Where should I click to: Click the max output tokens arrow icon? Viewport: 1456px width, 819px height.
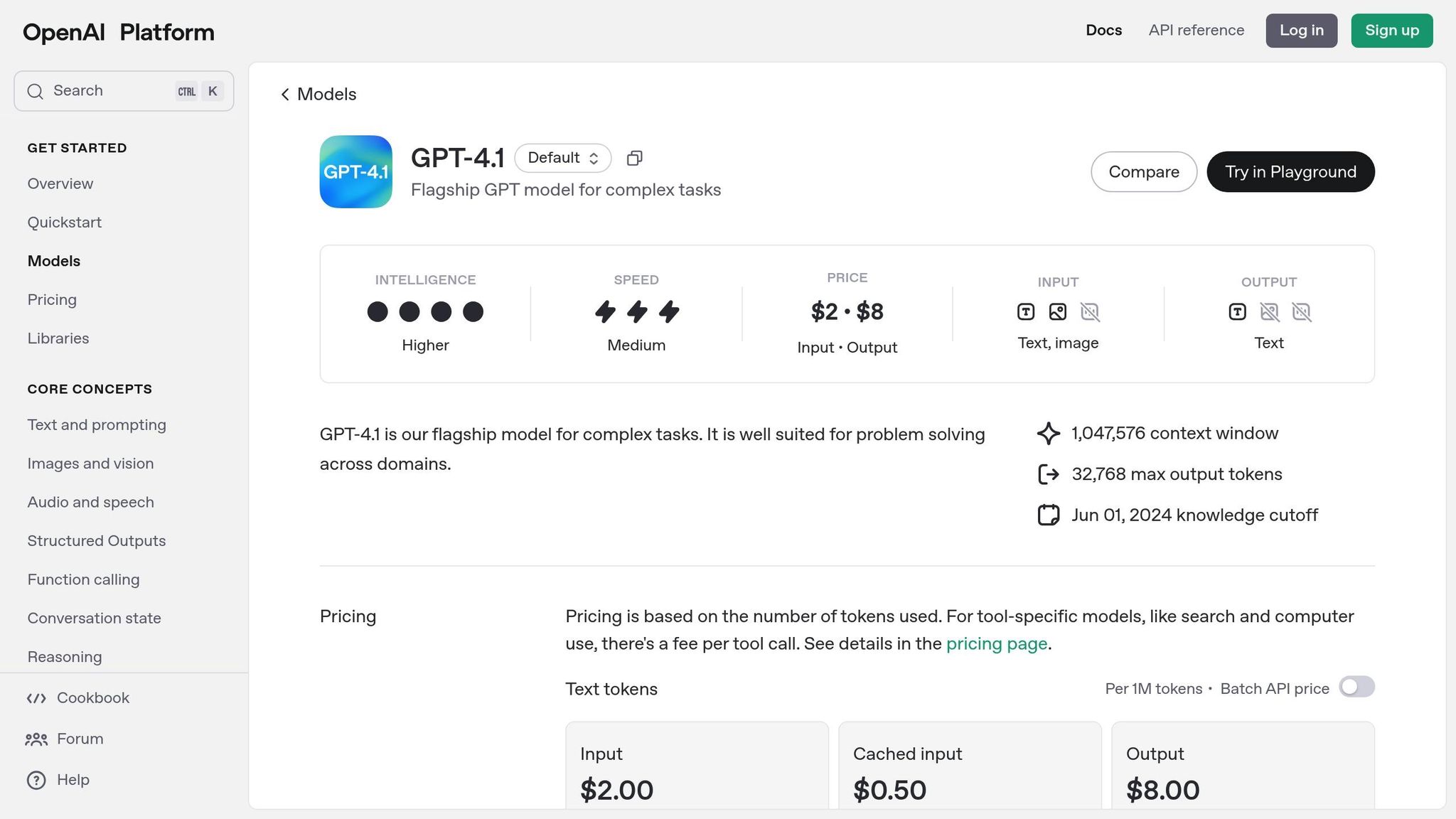(1048, 474)
